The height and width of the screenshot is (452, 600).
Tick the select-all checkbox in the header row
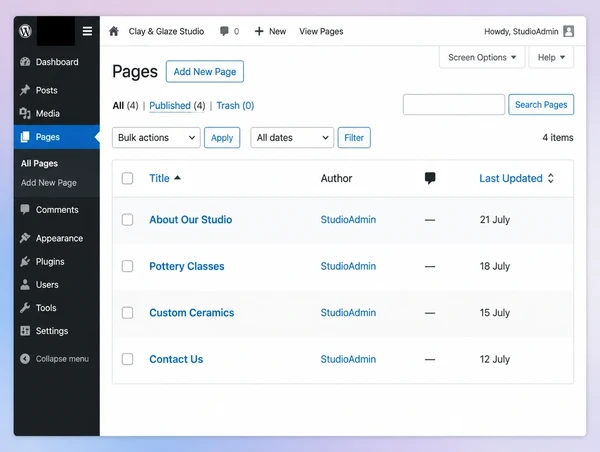127,178
